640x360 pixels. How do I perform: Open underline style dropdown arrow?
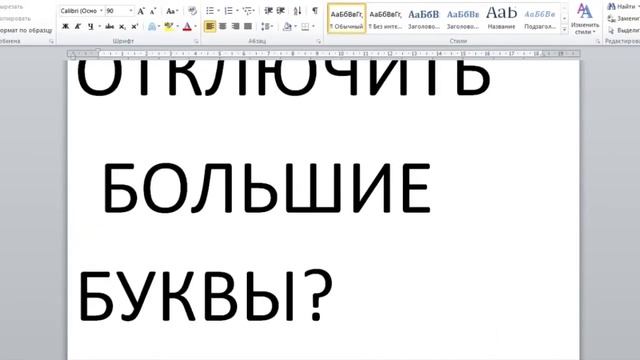point(99,27)
